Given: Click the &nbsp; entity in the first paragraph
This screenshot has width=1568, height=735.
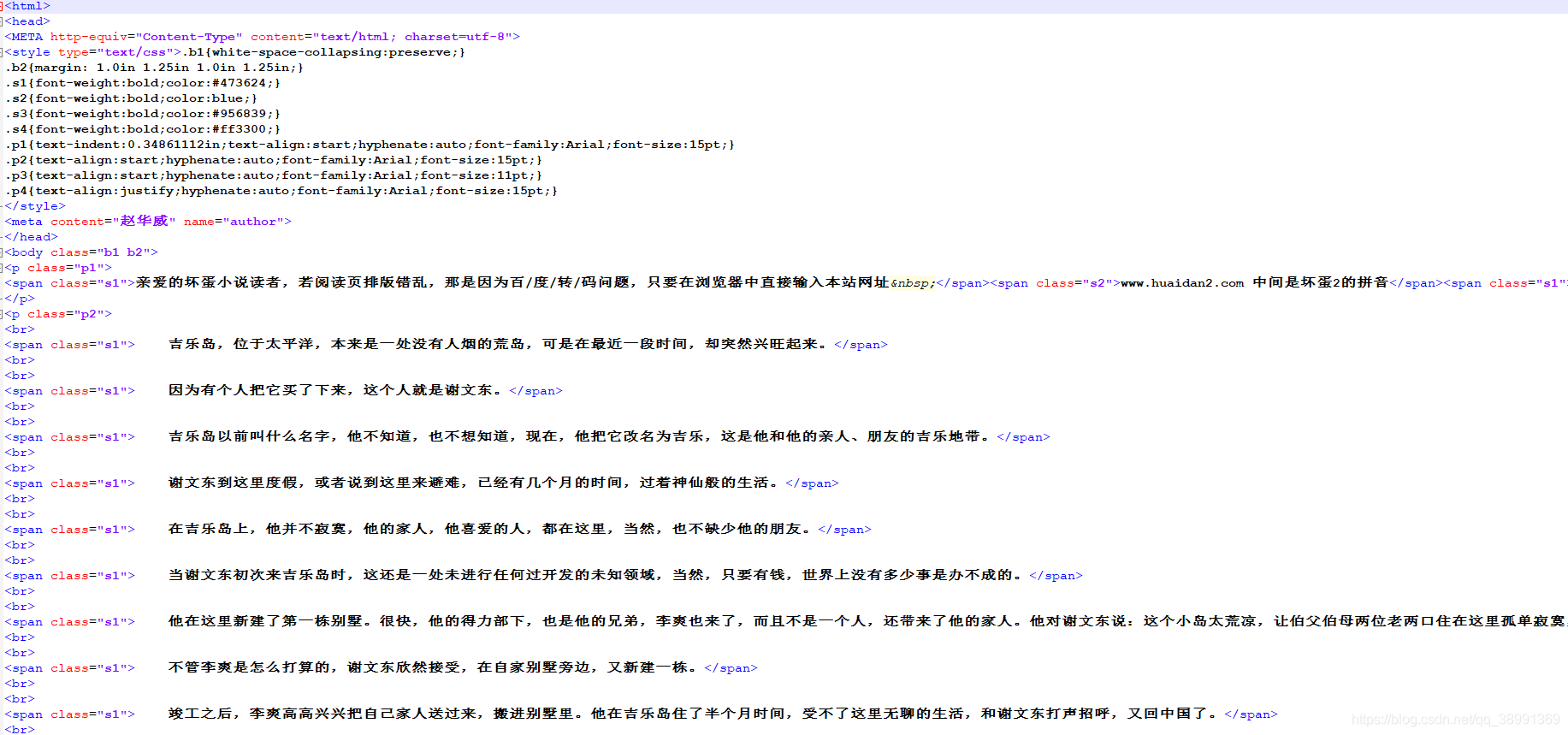Looking at the screenshot, I should click(913, 283).
